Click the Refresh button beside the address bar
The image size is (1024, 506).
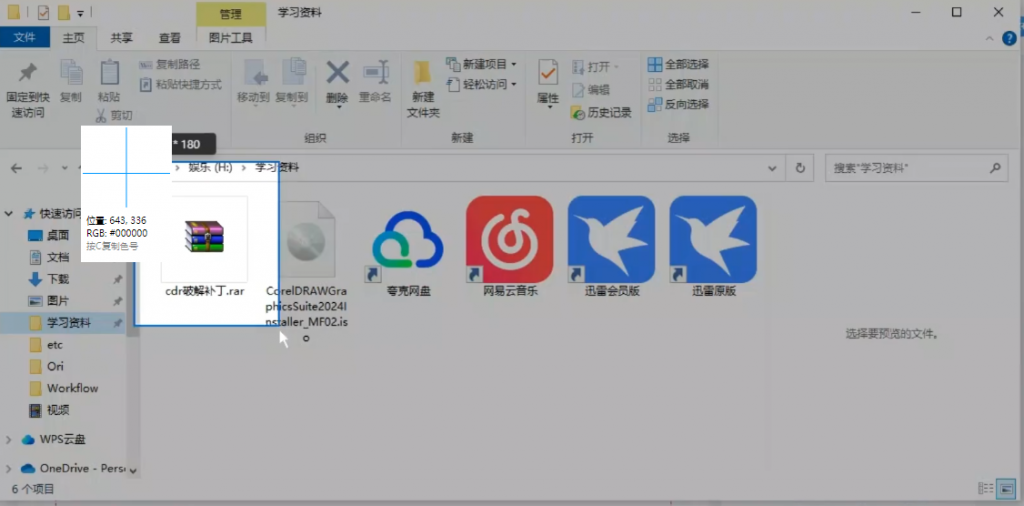[800, 168]
